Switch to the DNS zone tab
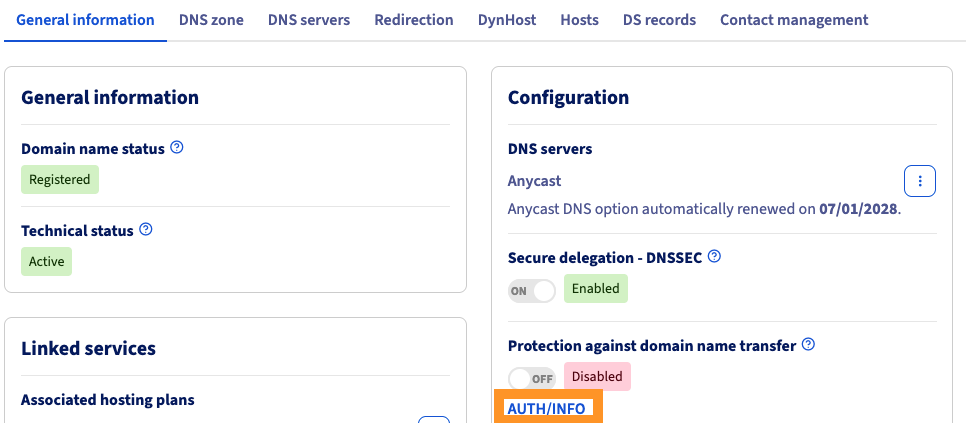Screen dimensions: 966x423 pyautogui.click(x=211, y=20)
